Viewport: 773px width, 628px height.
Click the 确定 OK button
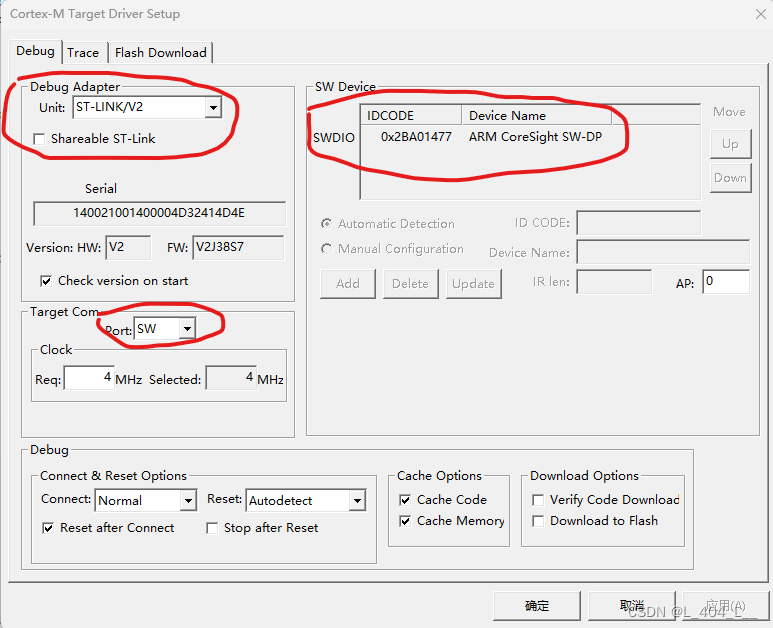tap(537, 606)
